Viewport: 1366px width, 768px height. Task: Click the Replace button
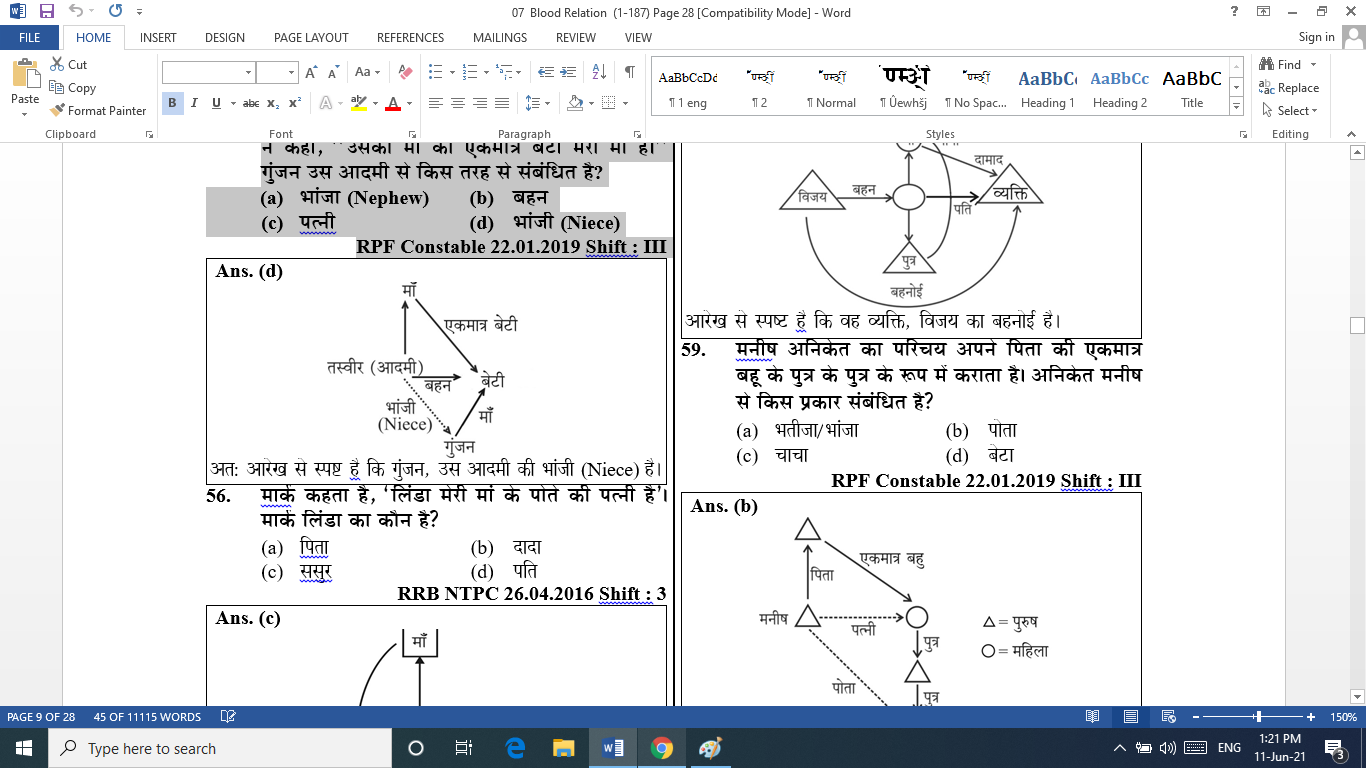[1290, 87]
